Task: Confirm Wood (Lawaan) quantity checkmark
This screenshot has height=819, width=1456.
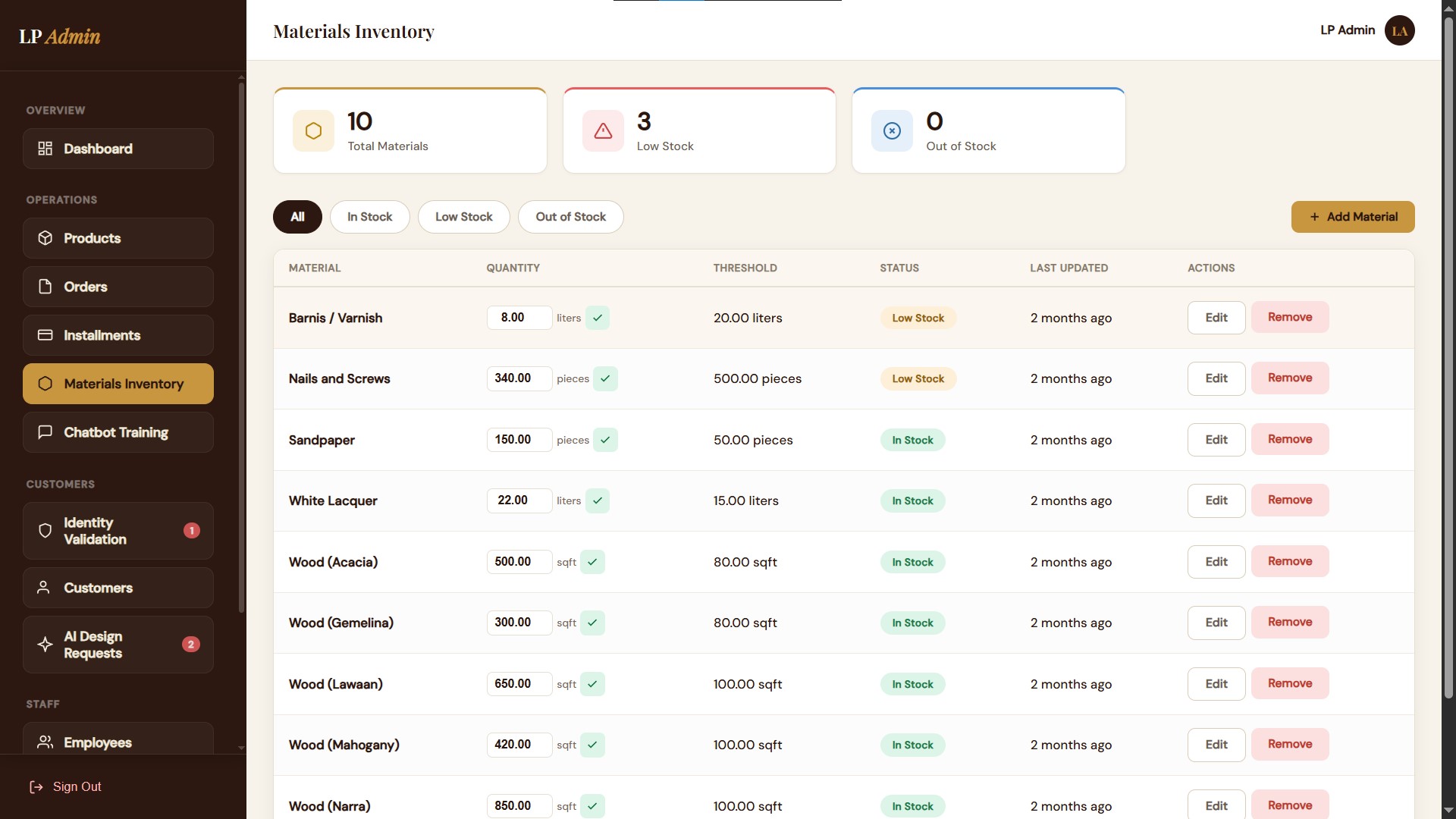Action: click(592, 684)
